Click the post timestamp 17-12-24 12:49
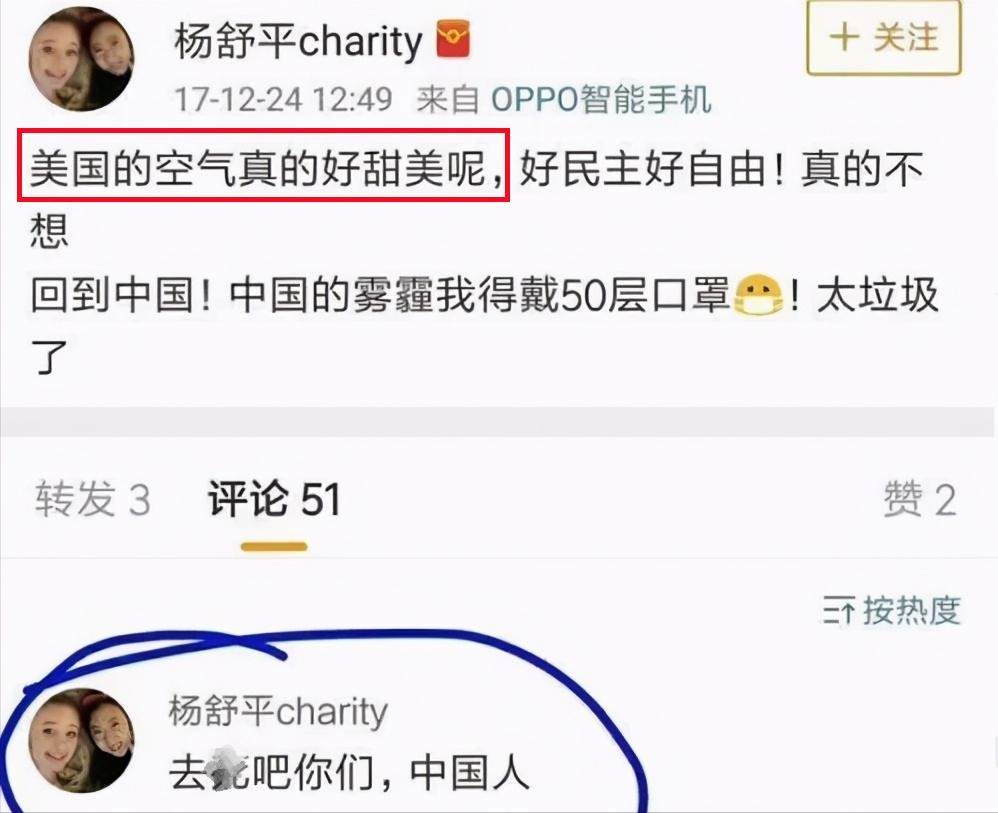 (x=283, y=99)
